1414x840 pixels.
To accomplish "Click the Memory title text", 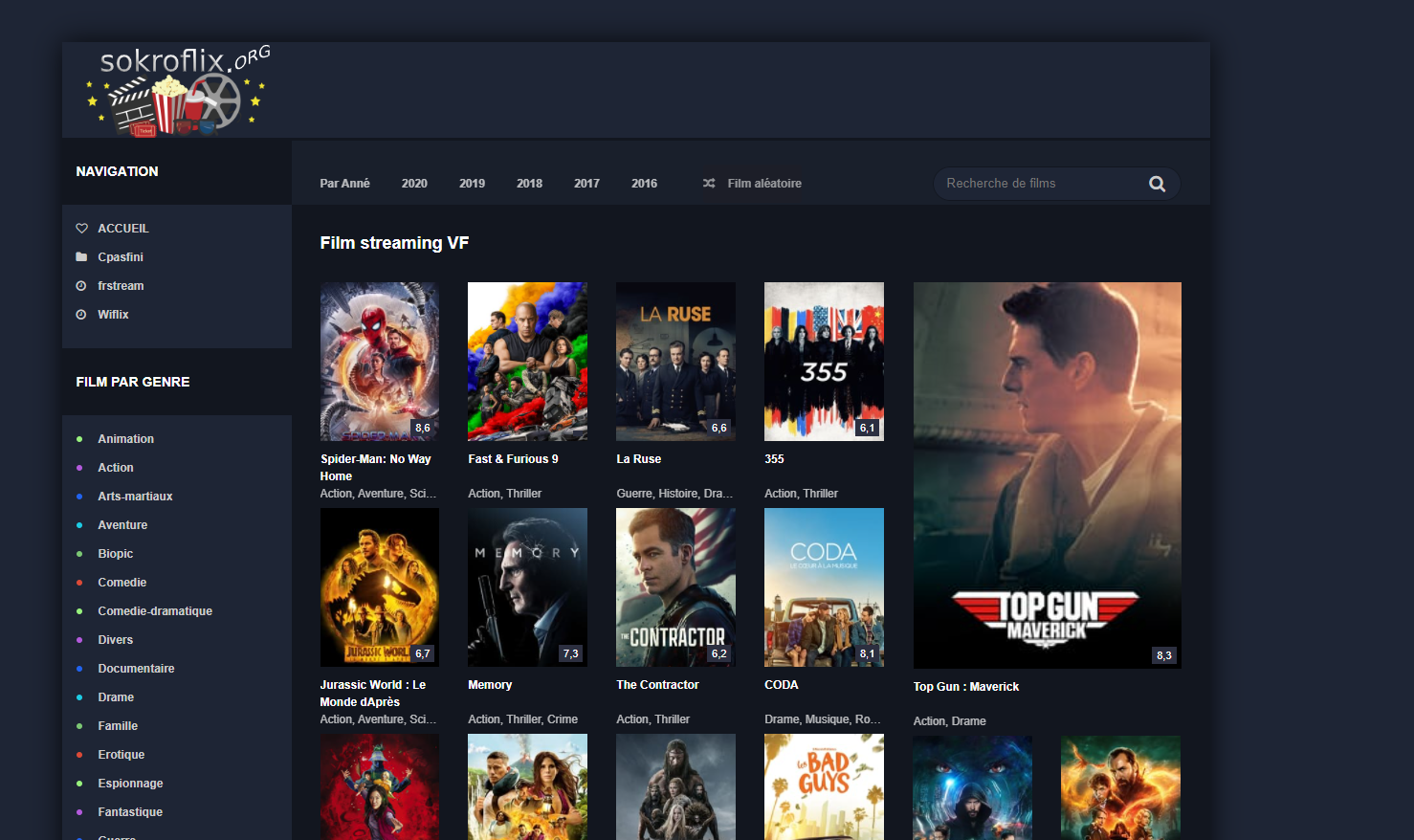I will (490, 685).
